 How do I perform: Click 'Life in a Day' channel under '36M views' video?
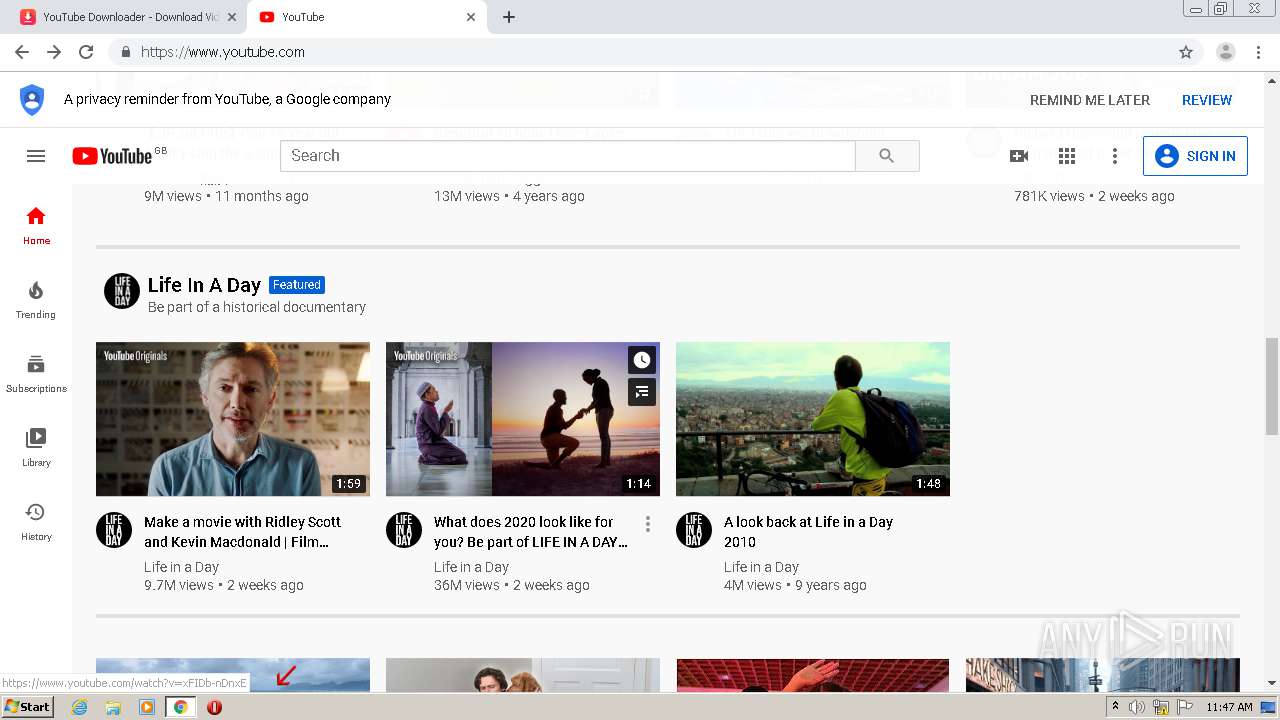(x=471, y=567)
